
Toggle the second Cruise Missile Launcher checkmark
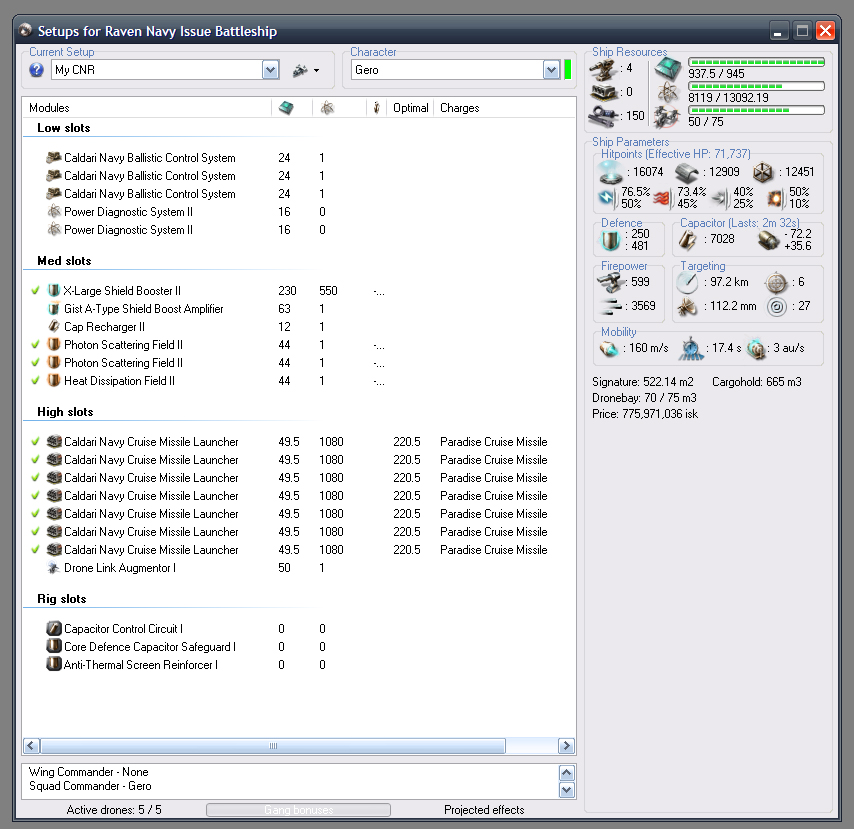coord(35,460)
